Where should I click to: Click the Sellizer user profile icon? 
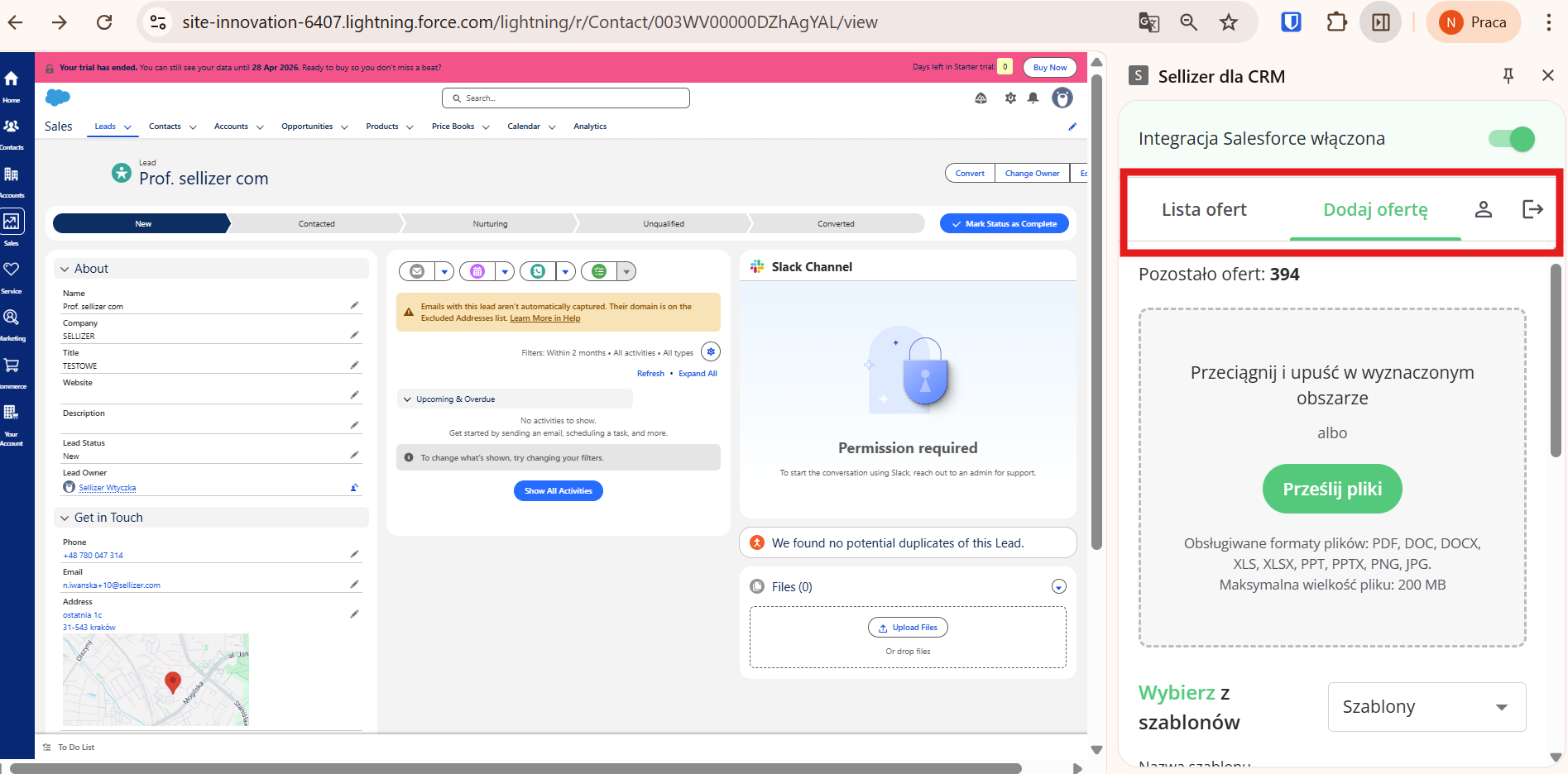(1483, 209)
